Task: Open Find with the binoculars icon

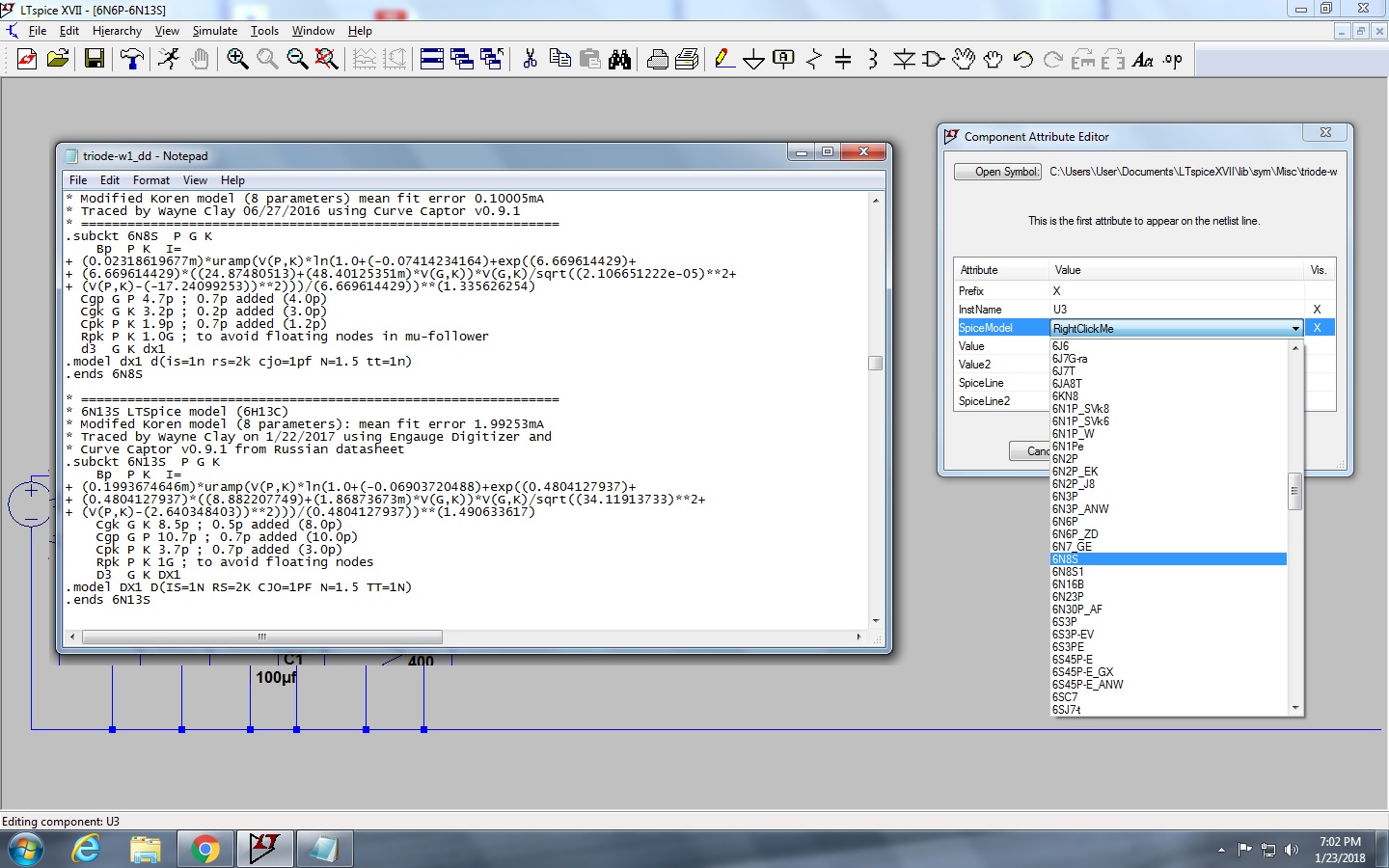Action: click(x=620, y=60)
